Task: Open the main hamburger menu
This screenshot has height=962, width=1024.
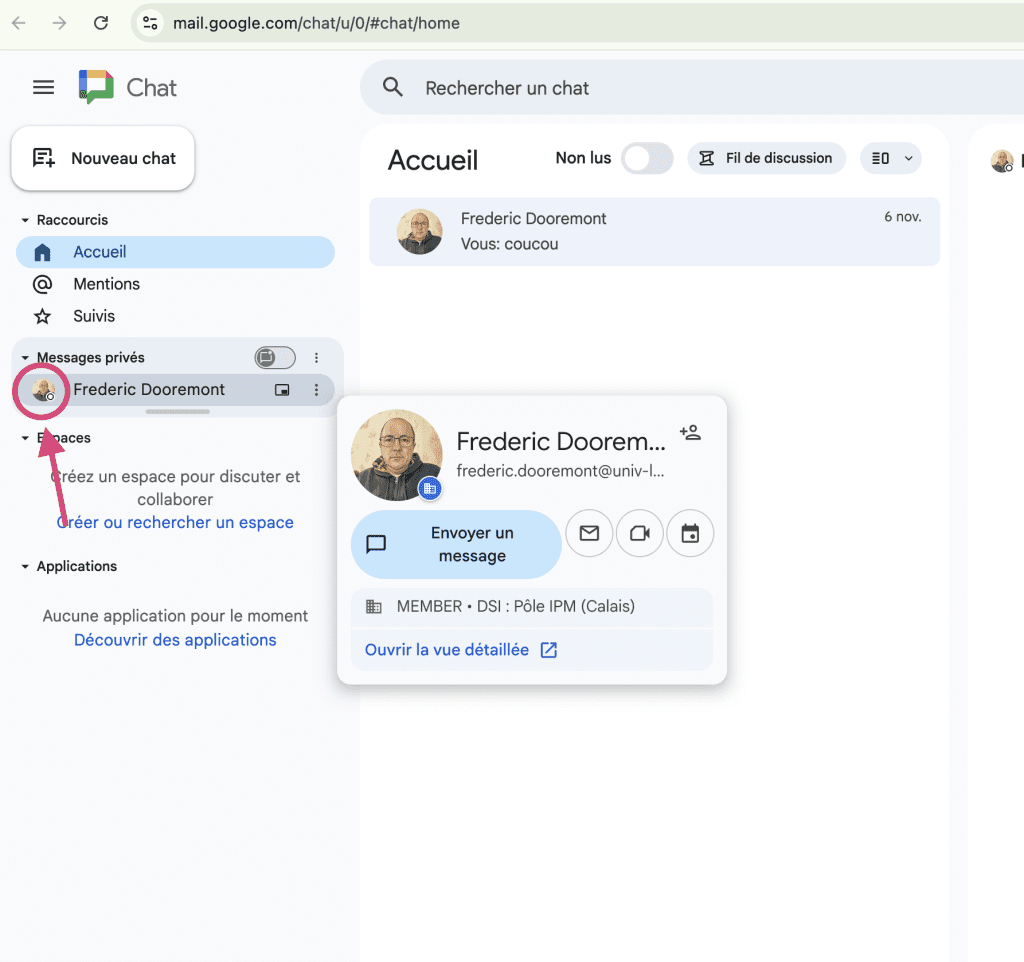Action: 43,87
